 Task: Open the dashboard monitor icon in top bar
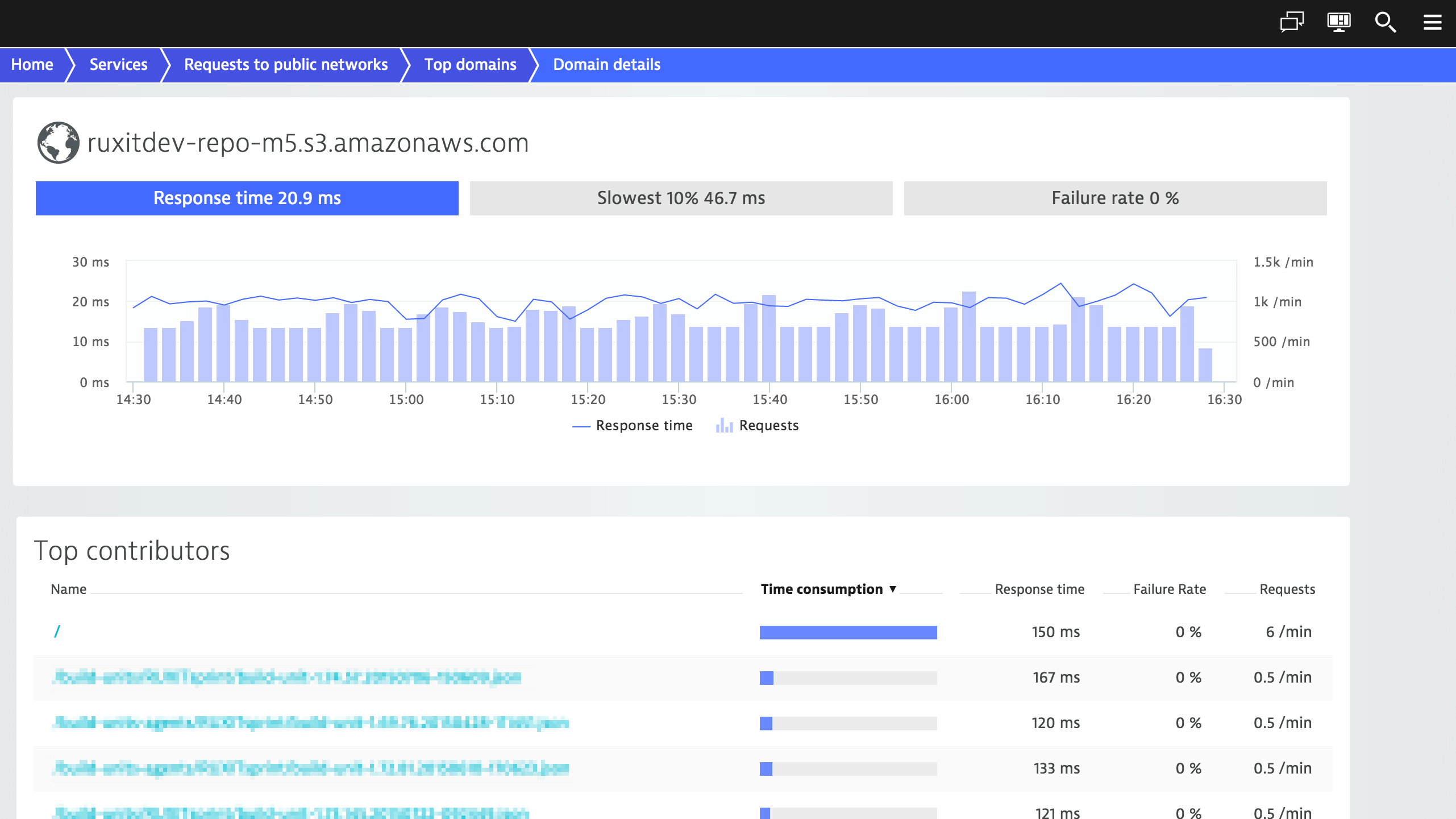pyautogui.click(x=1339, y=22)
